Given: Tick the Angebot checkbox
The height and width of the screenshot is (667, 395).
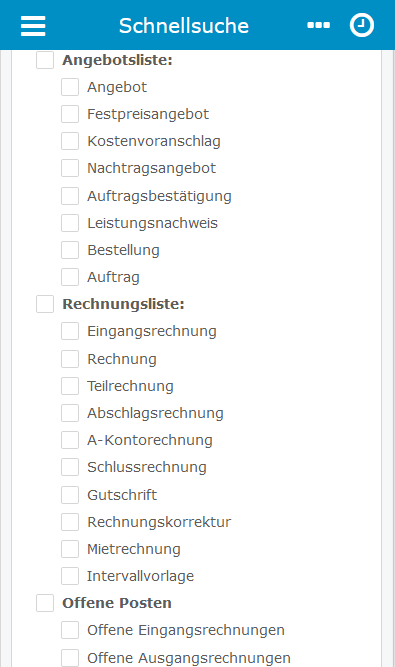Looking at the screenshot, I should pos(70,87).
